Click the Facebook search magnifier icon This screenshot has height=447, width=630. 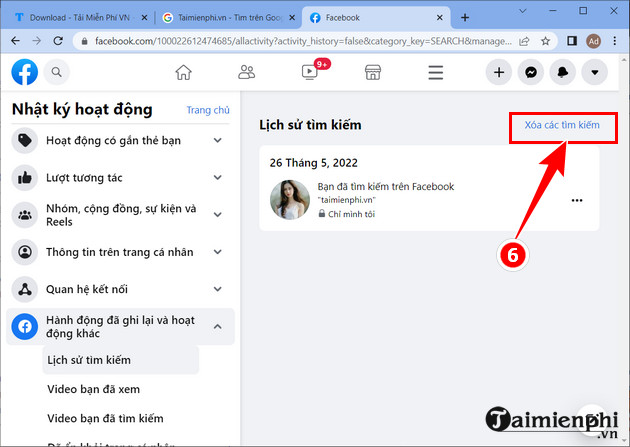[57, 72]
